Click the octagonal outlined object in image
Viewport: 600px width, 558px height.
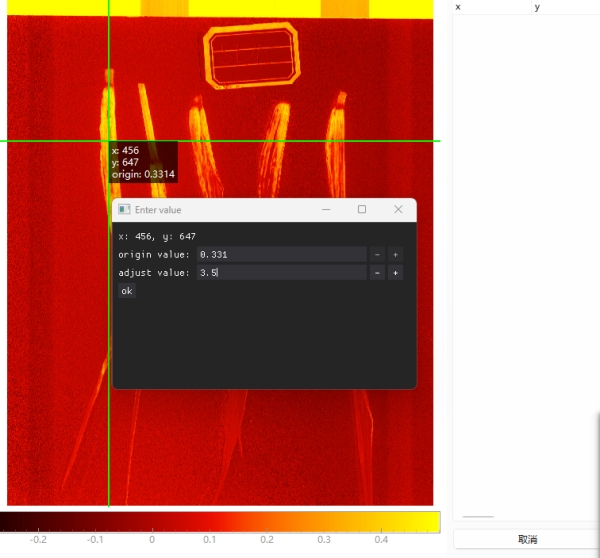251,56
